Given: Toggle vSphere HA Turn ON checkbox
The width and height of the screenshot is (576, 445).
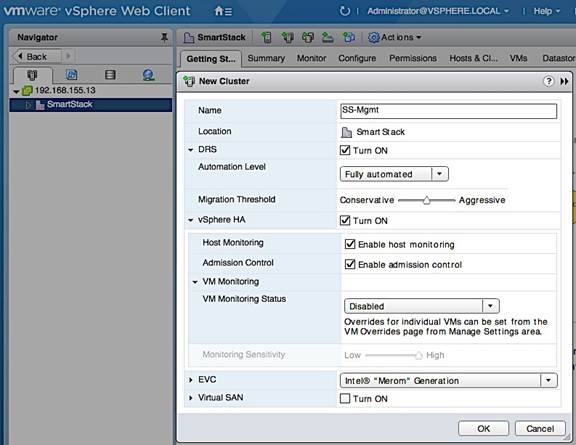Looking at the screenshot, I should (x=345, y=220).
